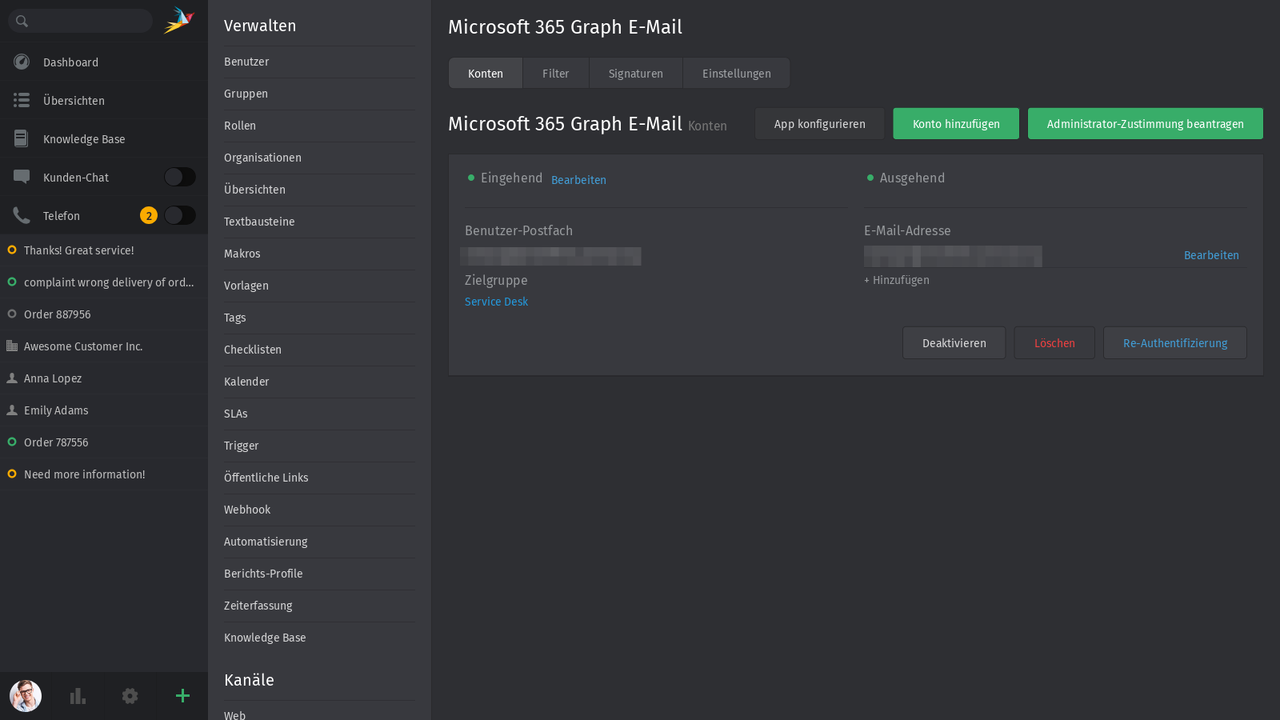
Task: Create a new ticket with the green plus
Action: pos(182,696)
